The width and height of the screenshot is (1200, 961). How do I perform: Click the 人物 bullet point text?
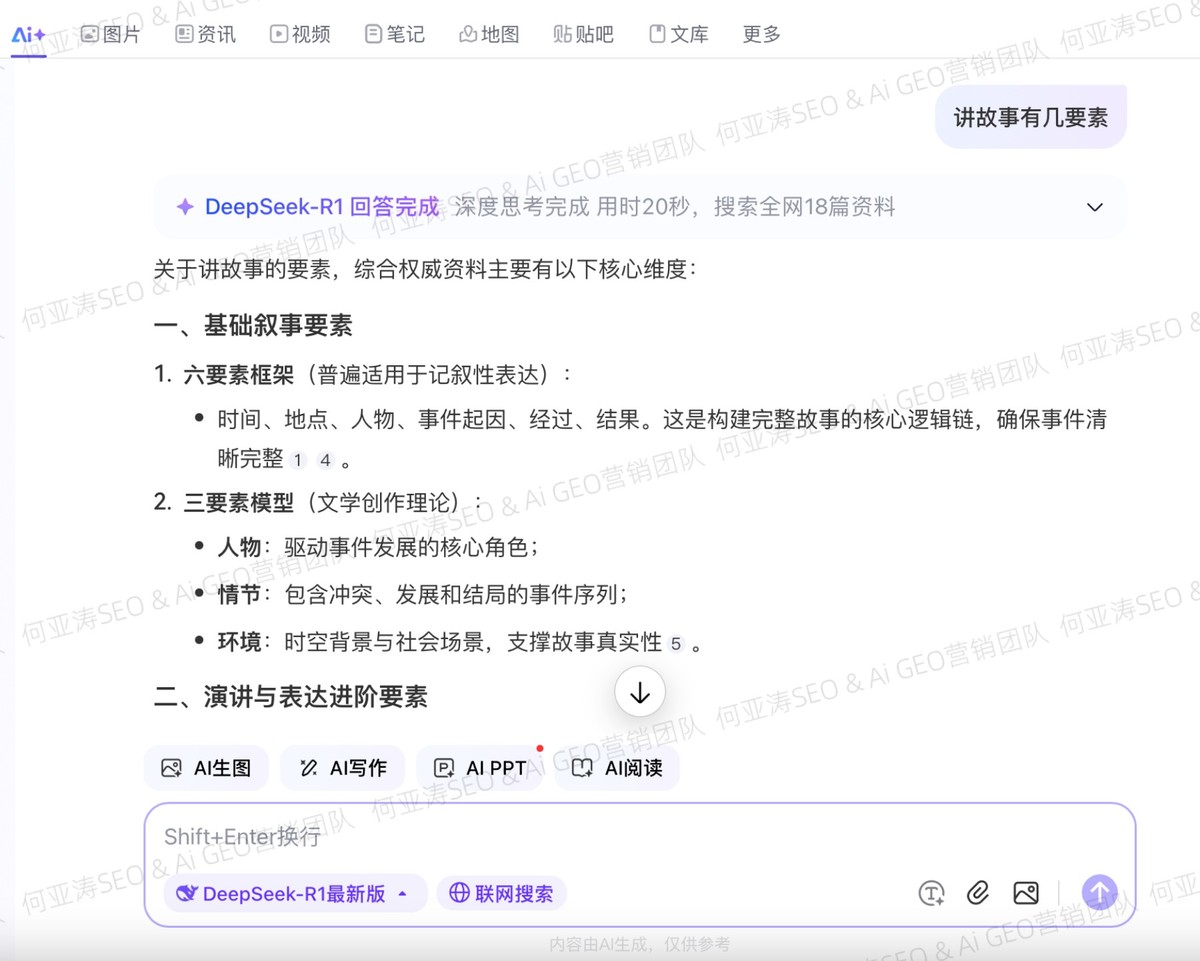[x=379, y=547]
